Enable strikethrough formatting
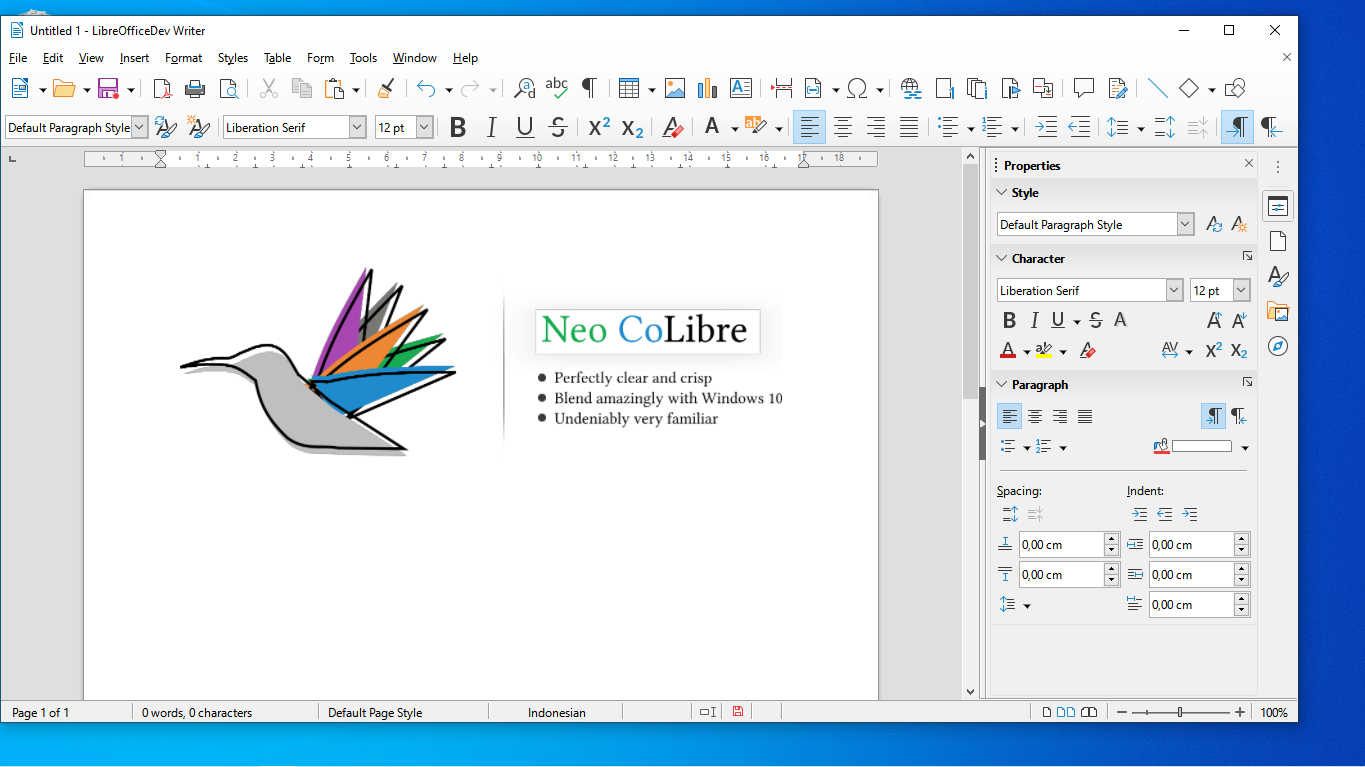This screenshot has height=767, width=1365. tap(557, 127)
